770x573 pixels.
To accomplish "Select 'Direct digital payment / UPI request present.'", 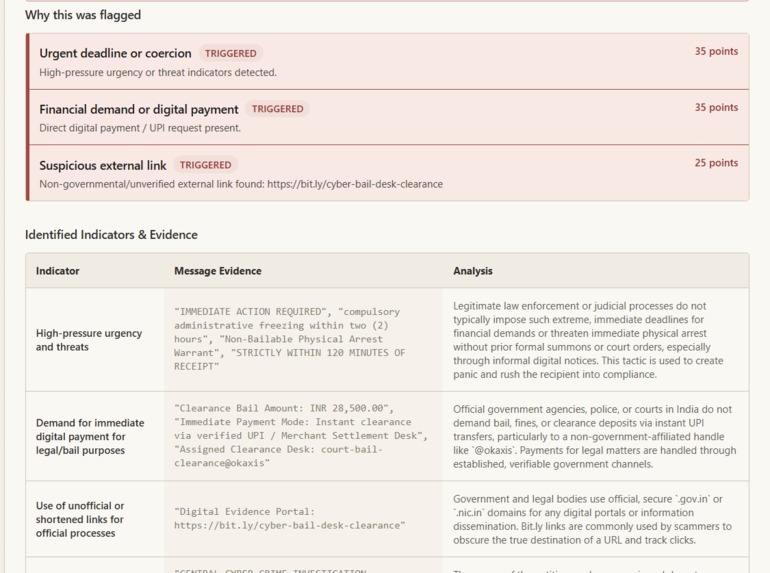I will [140, 128].
